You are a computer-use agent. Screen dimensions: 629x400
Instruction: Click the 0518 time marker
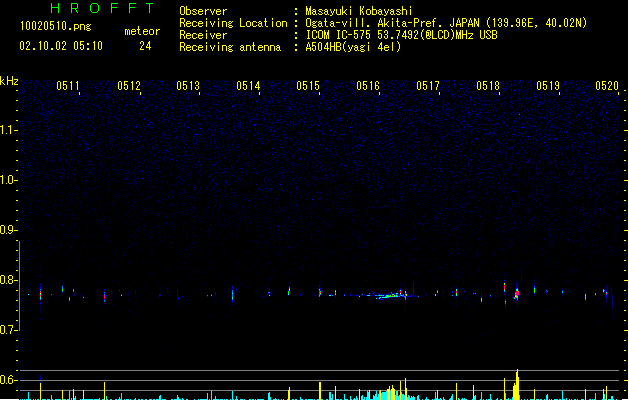pos(488,85)
